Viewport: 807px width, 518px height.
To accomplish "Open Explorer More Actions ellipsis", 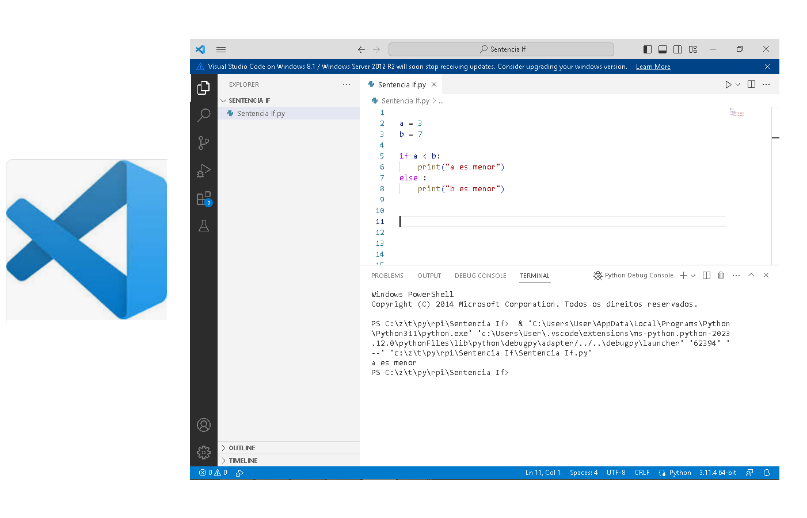I will point(346,84).
